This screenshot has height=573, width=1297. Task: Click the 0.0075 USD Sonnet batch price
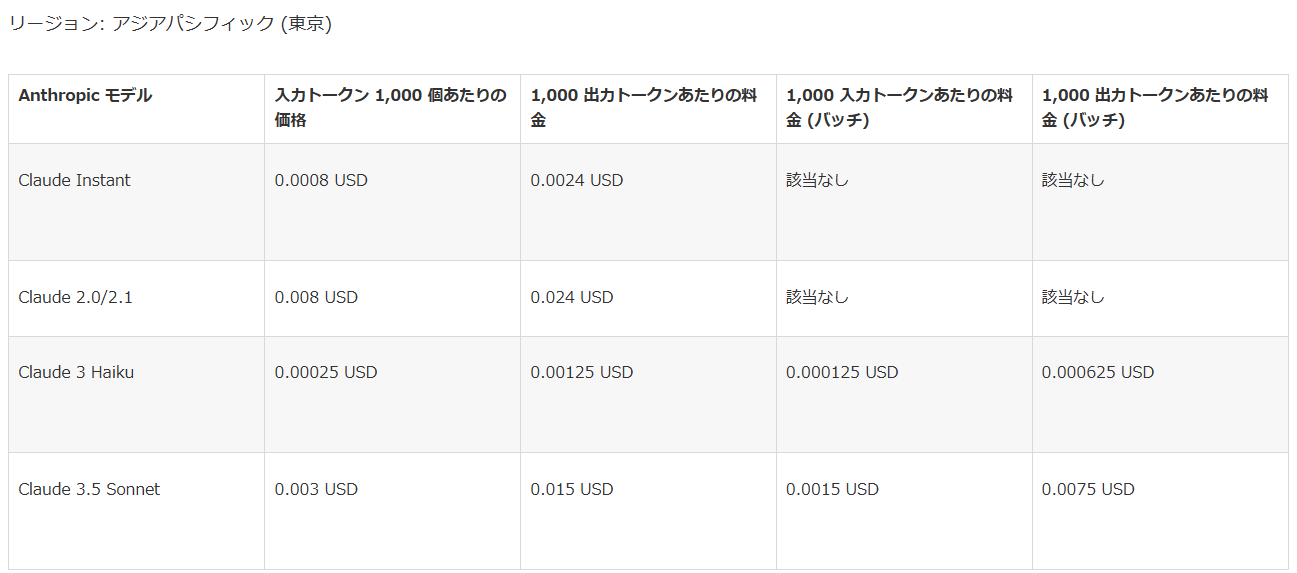coord(1088,489)
